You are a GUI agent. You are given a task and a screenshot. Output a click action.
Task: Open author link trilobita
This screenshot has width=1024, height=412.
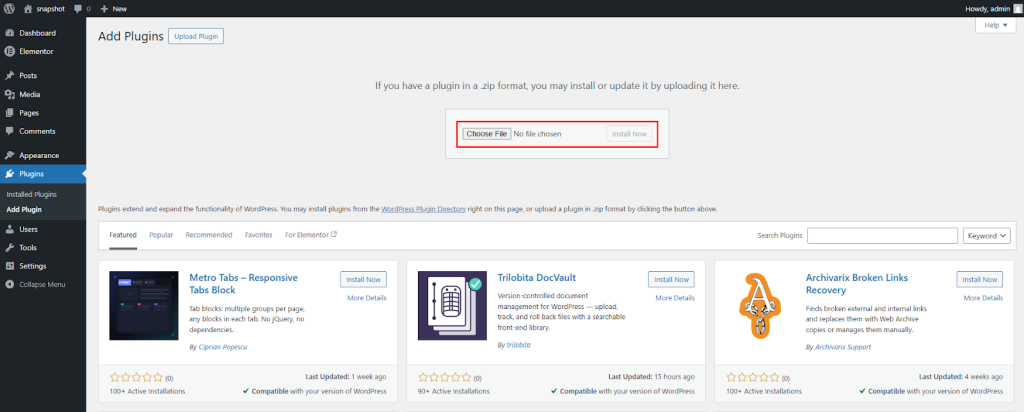[x=519, y=344]
